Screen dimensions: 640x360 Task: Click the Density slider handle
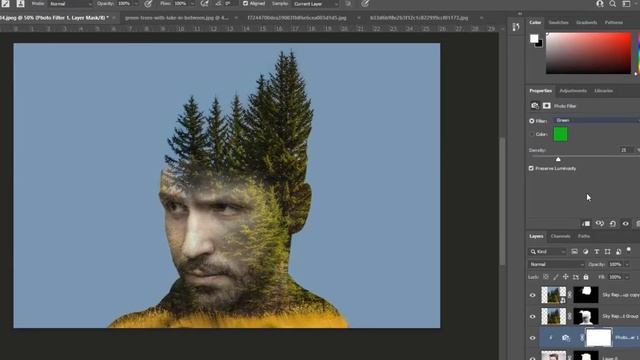pos(558,159)
